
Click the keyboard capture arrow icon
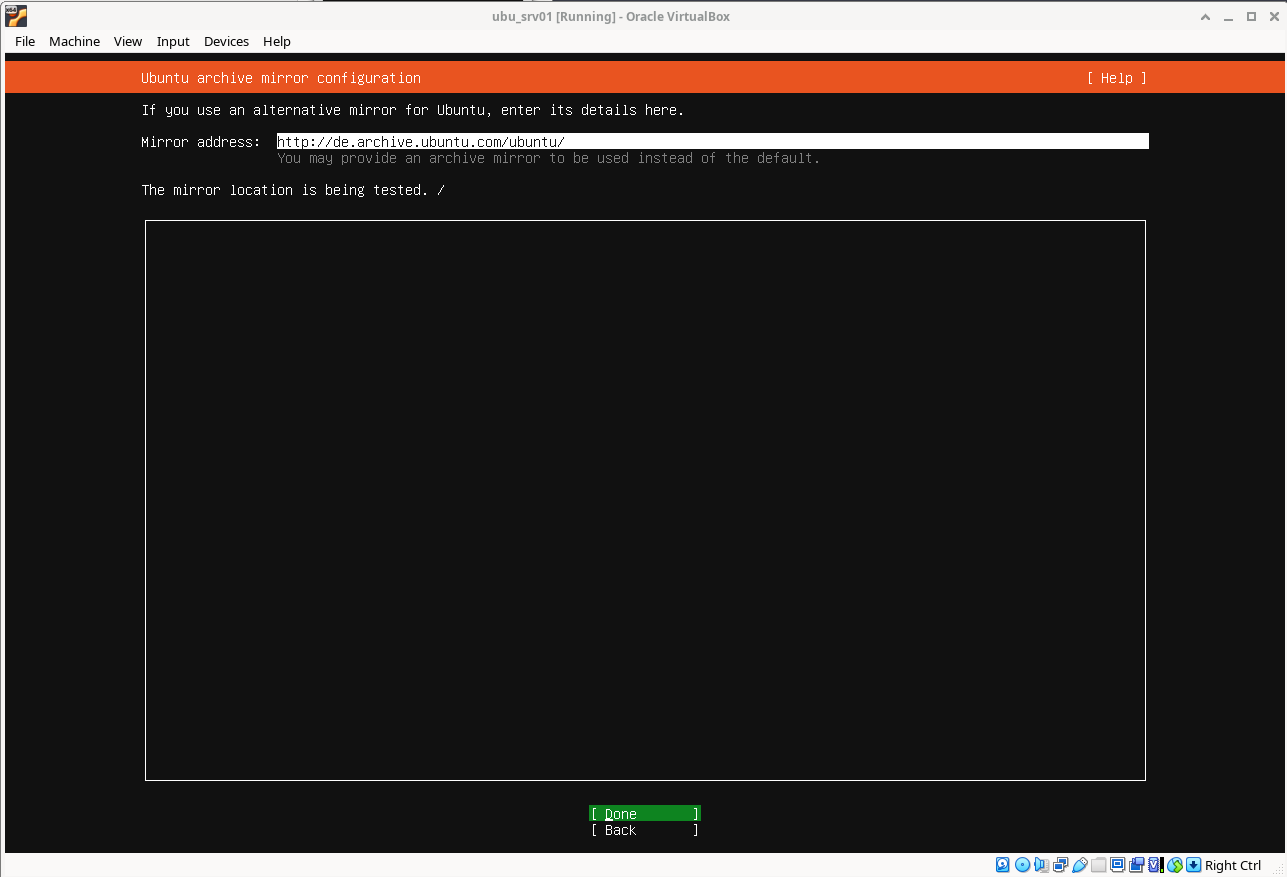[1193, 865]
